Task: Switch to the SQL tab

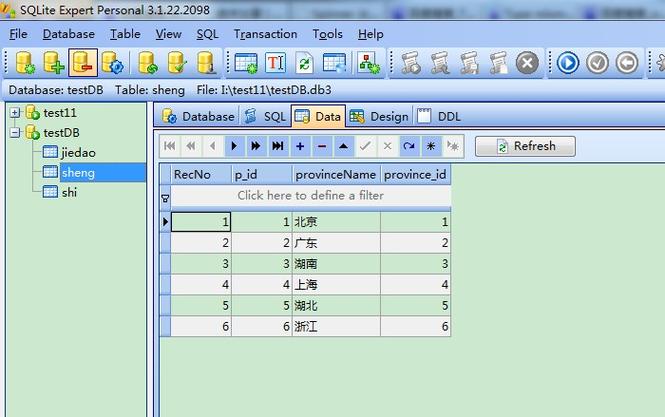Action: coord(265,116)
